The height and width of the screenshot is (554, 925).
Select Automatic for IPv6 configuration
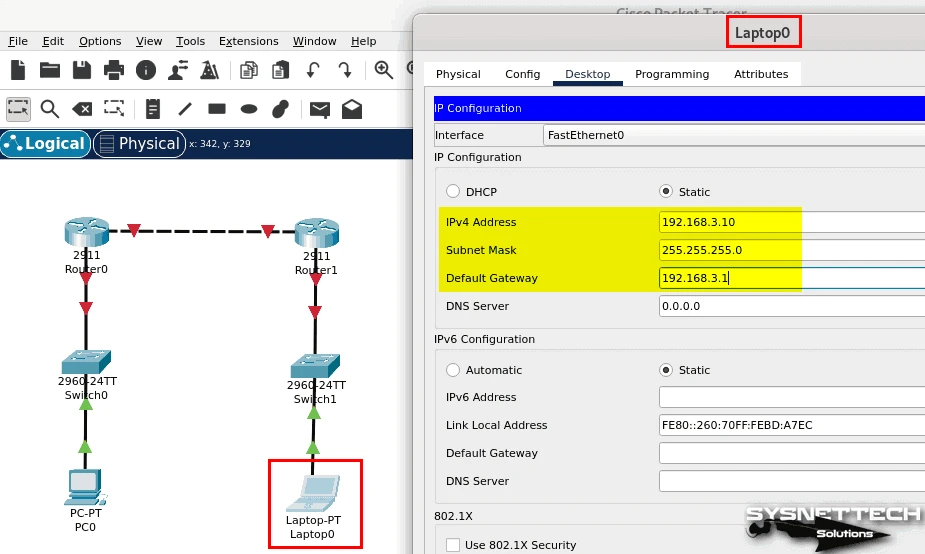(454, 370)
